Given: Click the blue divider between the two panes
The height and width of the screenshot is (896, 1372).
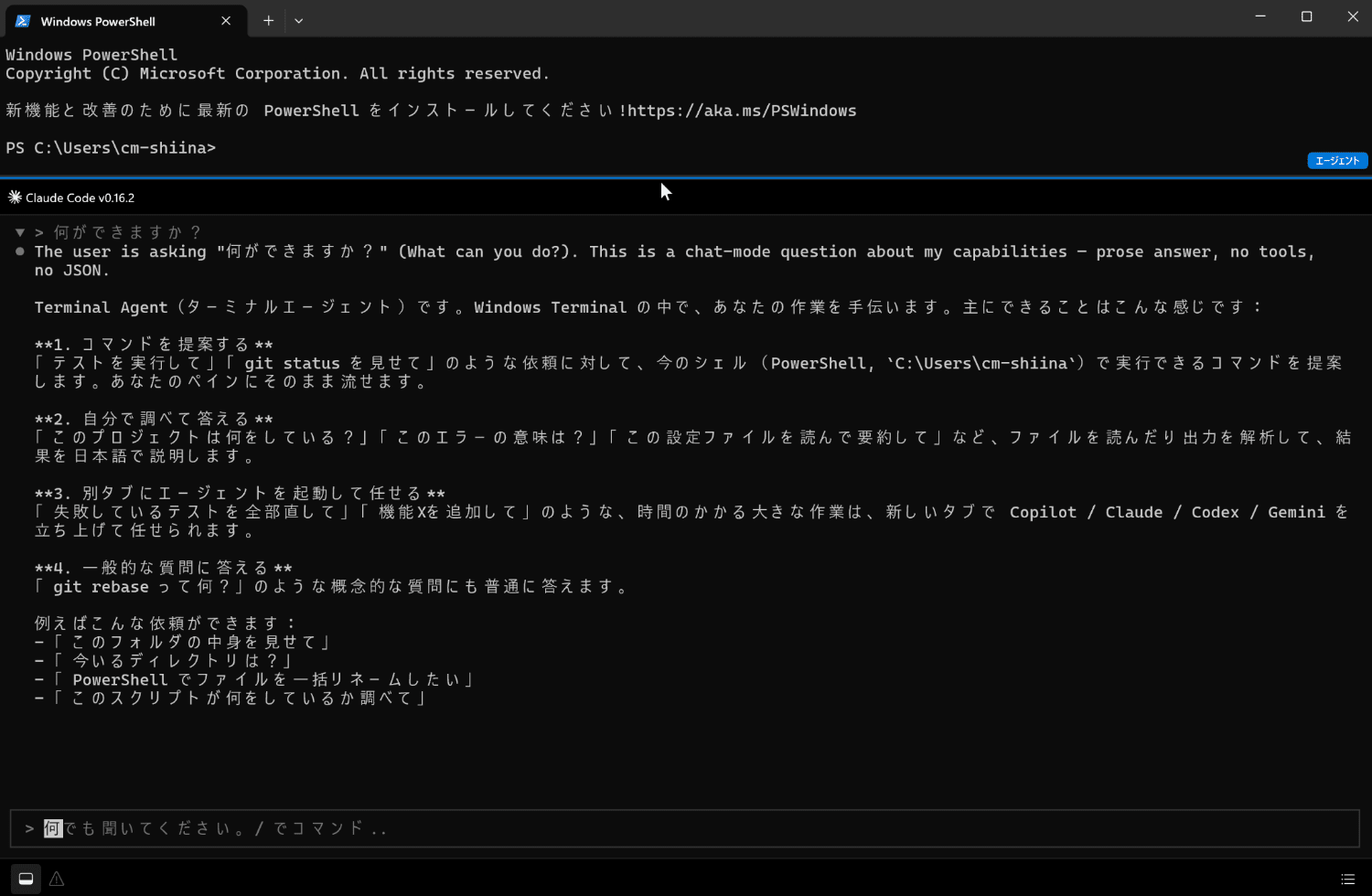Looking at the screenshot, I should click(686, 177).
